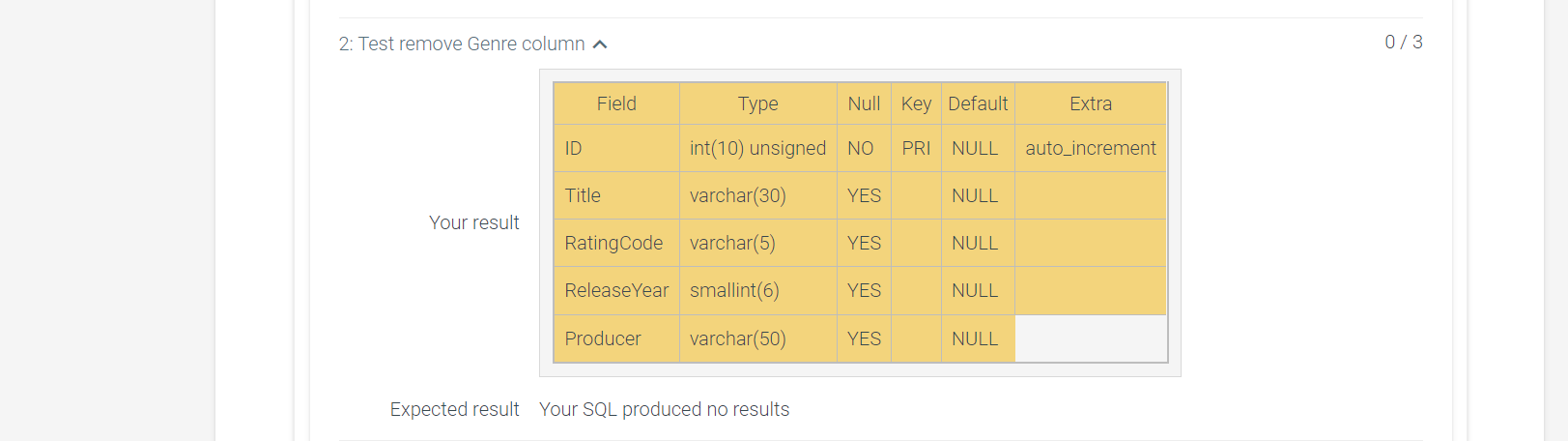Select the 'smallint(6)' type cell
Screen dimensions: 1568x441
[758, 290]
